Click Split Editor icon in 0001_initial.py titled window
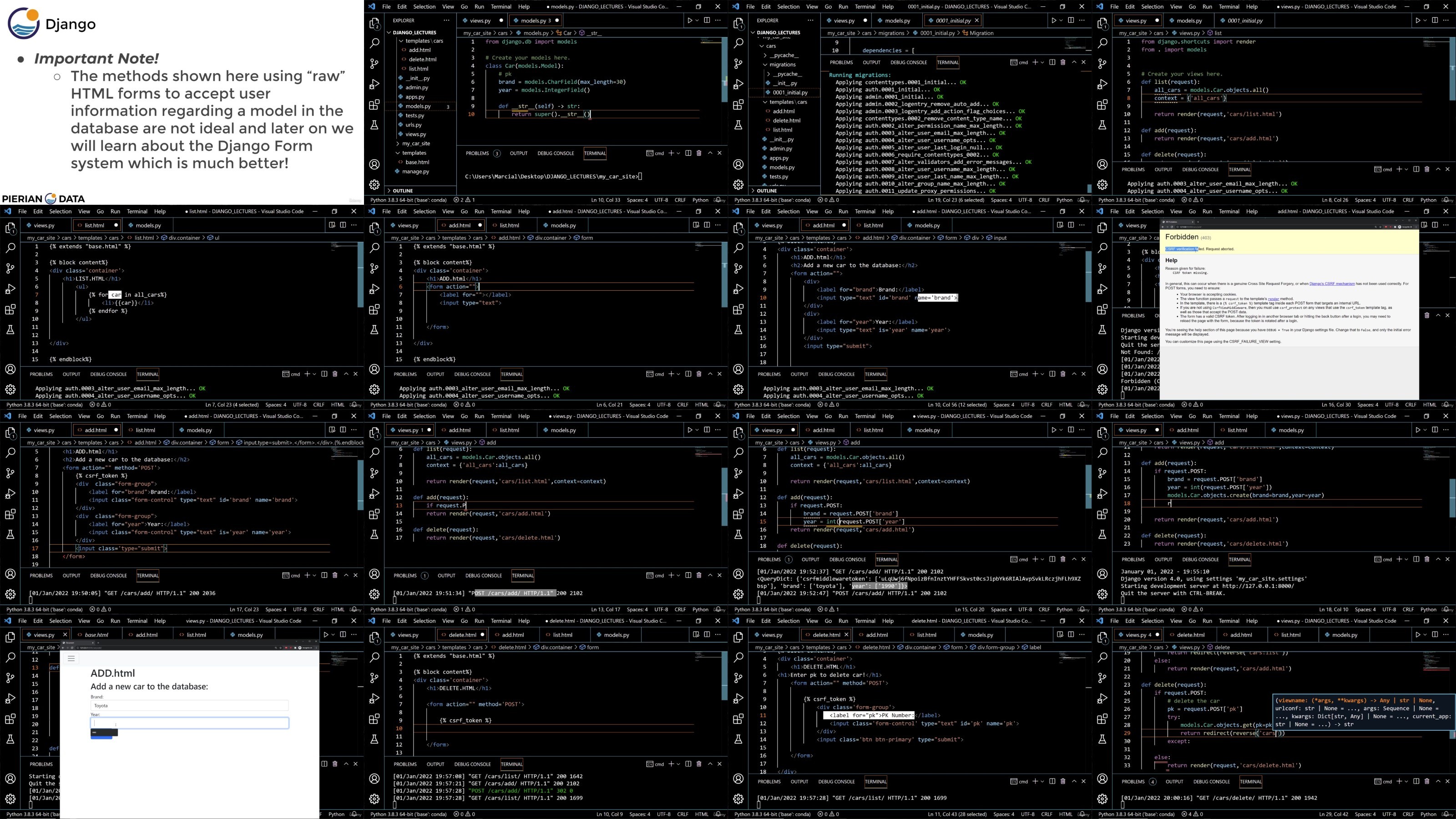Image resolution: width=1456 pixels, height=819 pixels. [x=1071, y=20]
